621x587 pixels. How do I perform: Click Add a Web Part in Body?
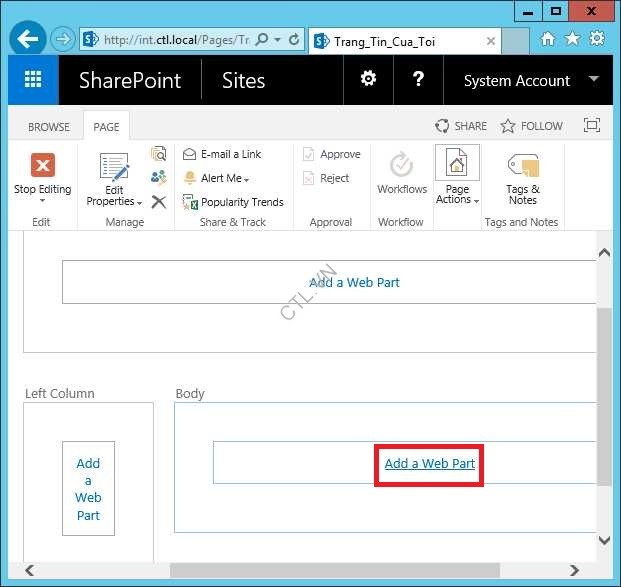click(429, 463)
